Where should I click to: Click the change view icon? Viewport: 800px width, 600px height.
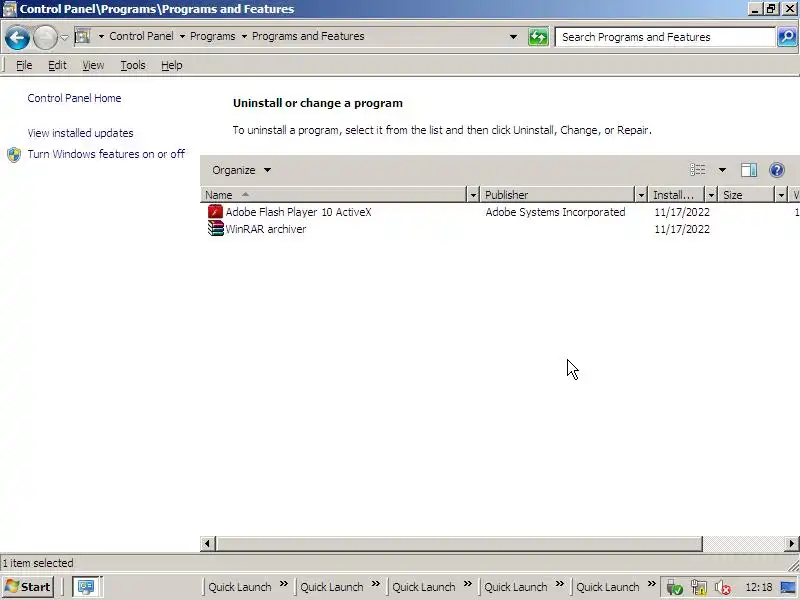click(697, 170)
